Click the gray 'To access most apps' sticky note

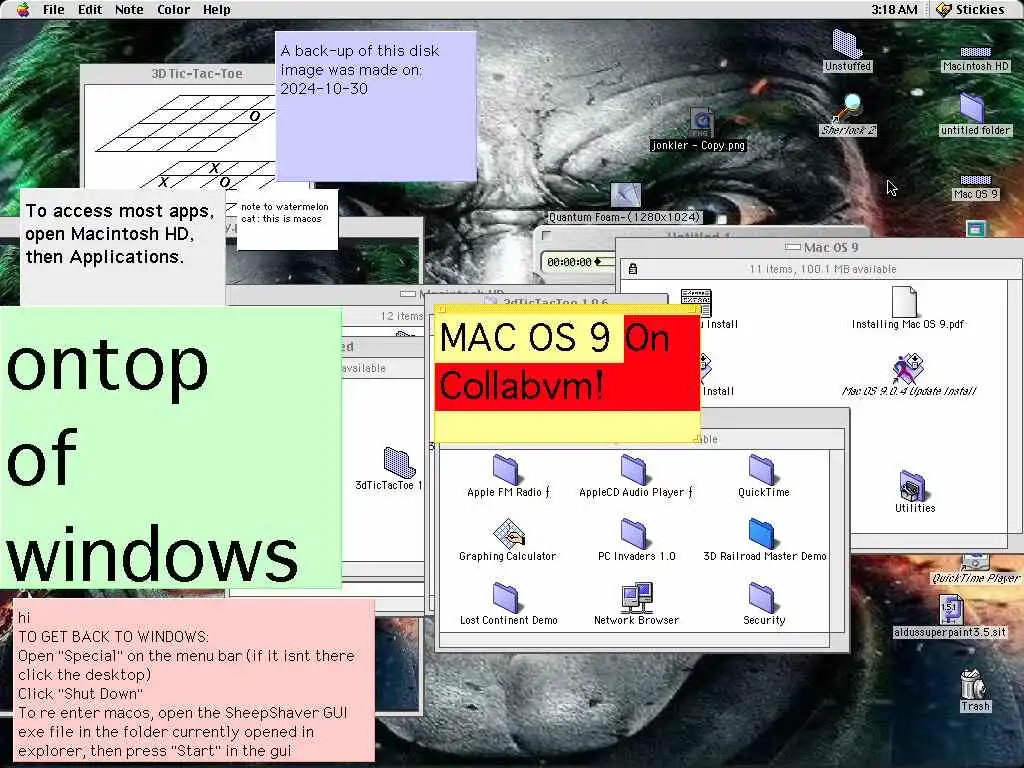pos(123,247)
